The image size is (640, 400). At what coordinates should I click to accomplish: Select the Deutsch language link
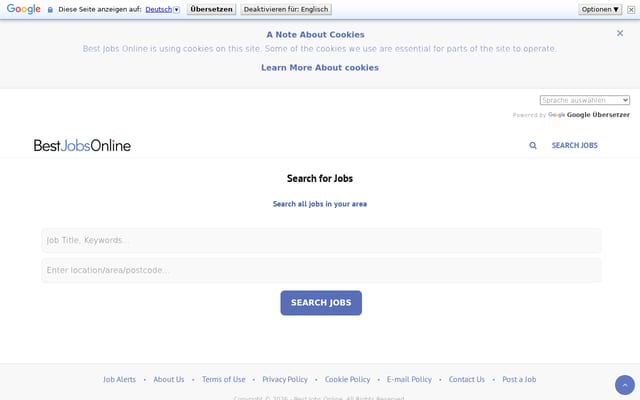click(x=158, y=9)
